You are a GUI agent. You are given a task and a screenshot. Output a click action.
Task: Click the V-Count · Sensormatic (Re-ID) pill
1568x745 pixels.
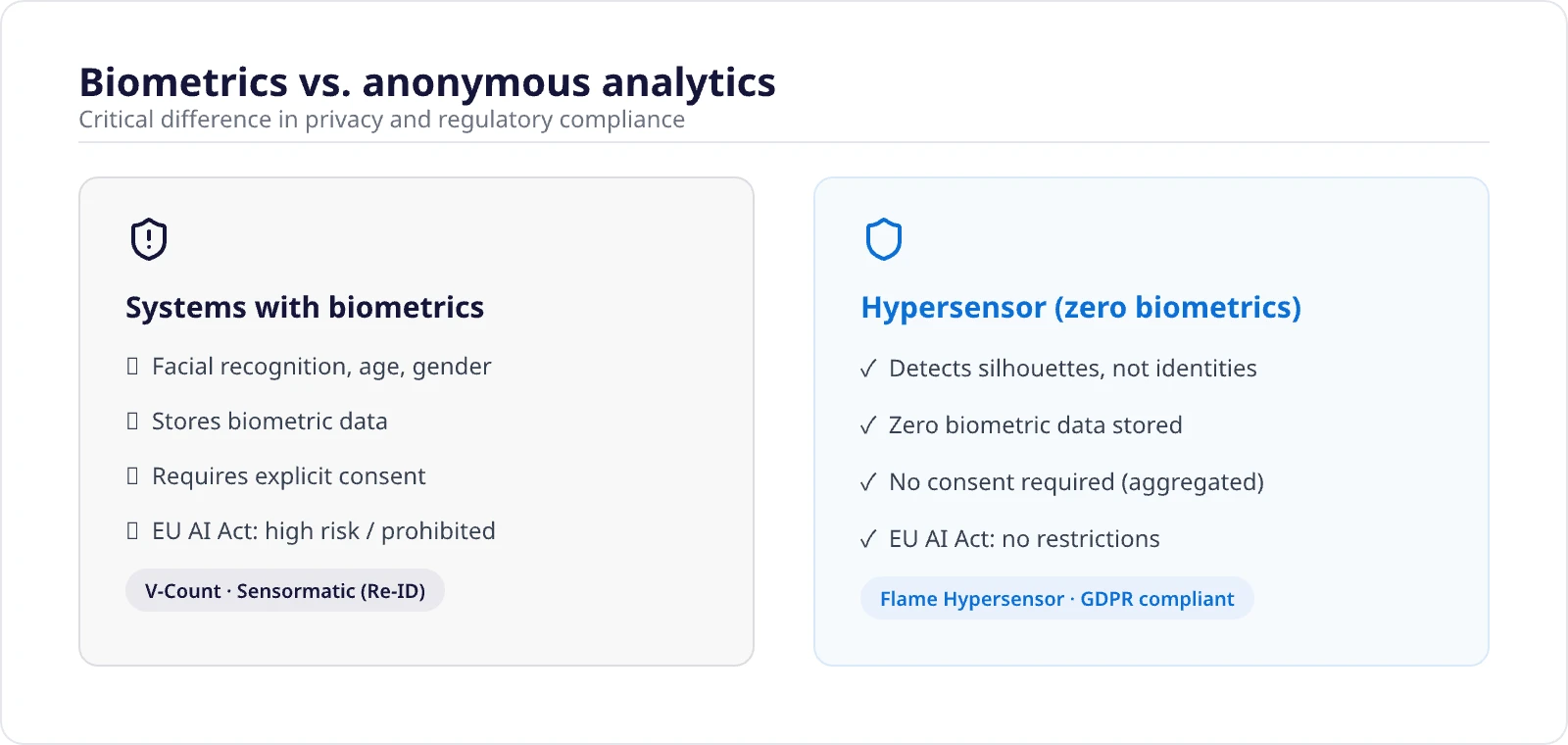click(285, 591)
